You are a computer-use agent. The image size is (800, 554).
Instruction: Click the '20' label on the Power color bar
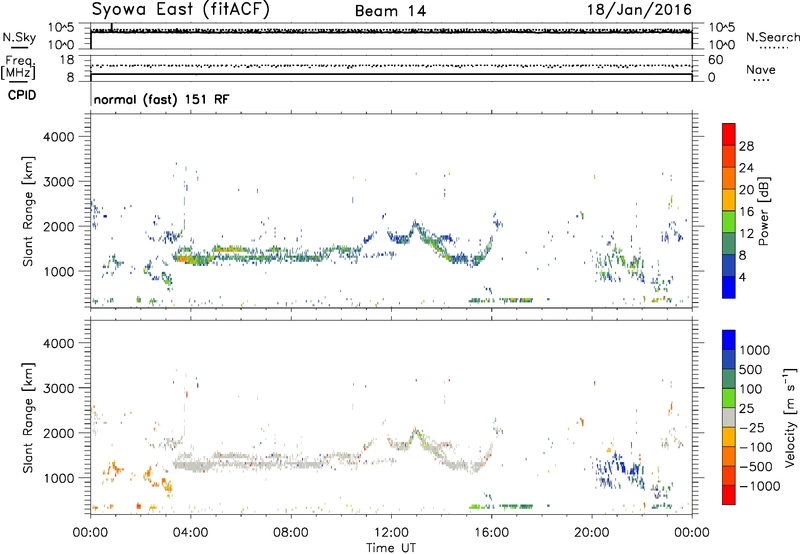click(746, 190)
